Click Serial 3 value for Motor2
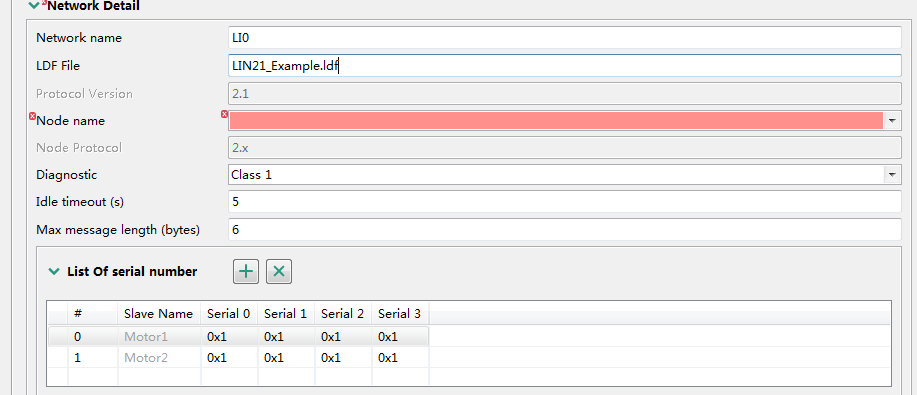Screen dimensions: 917x395 (x=400, y=358)
